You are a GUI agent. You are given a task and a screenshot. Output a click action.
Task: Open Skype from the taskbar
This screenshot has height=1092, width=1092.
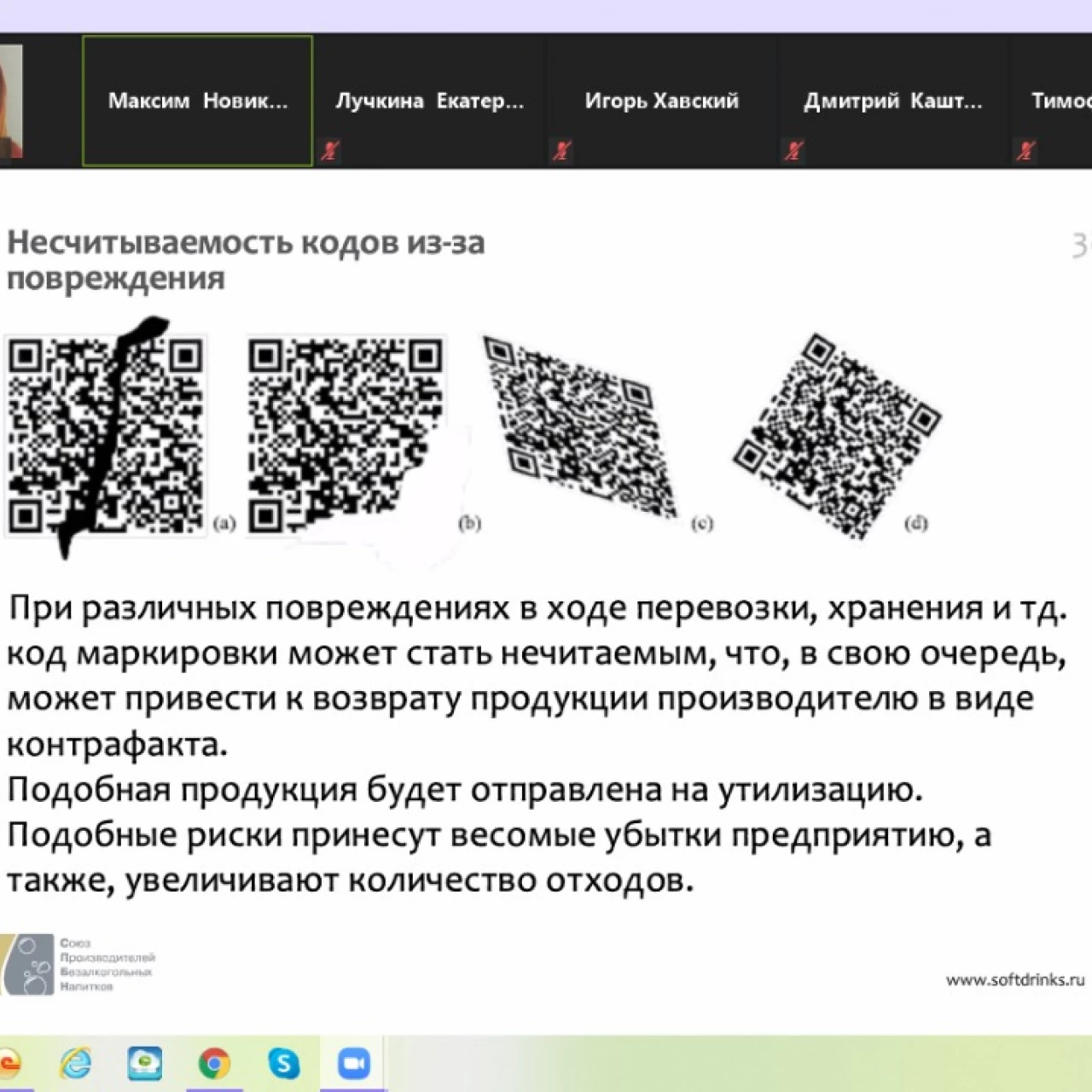pos(283,1063)
